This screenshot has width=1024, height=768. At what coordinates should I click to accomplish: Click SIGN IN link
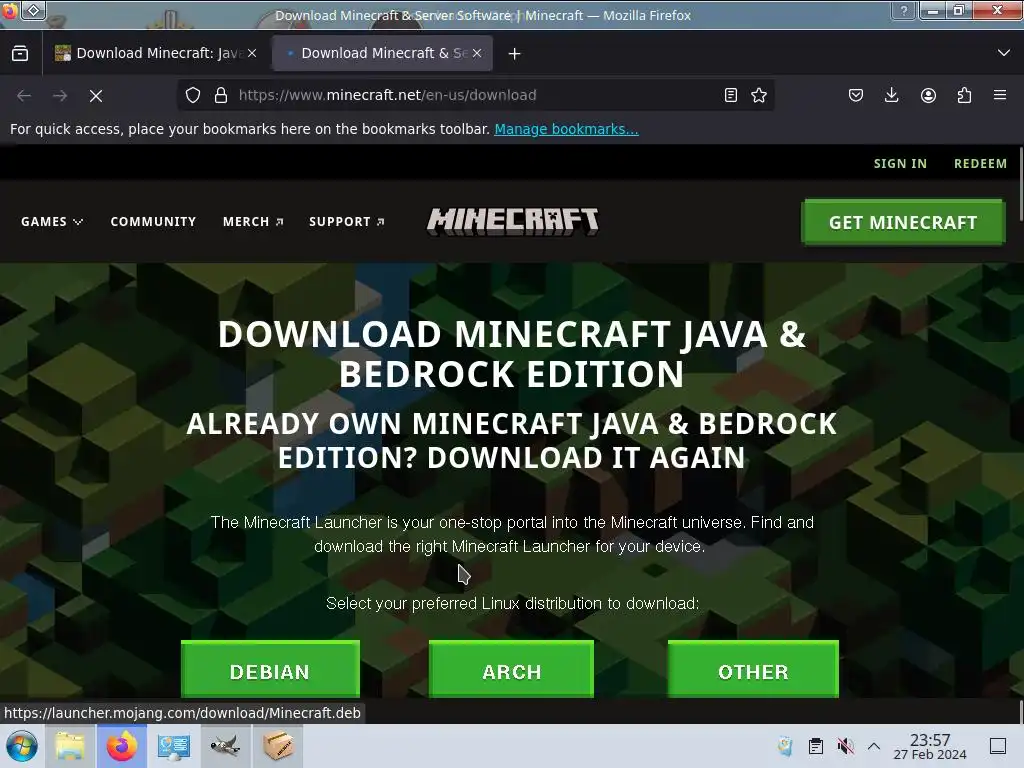pos(900,163)
